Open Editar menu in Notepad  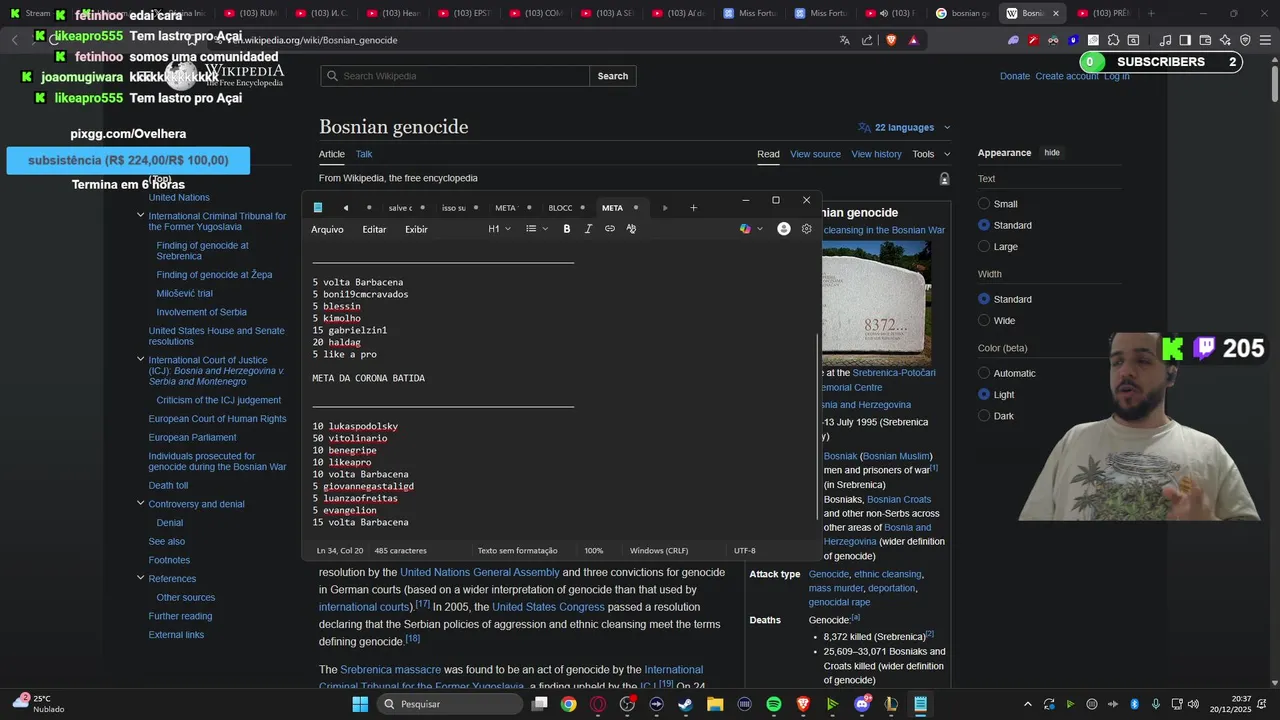[374, 229]
